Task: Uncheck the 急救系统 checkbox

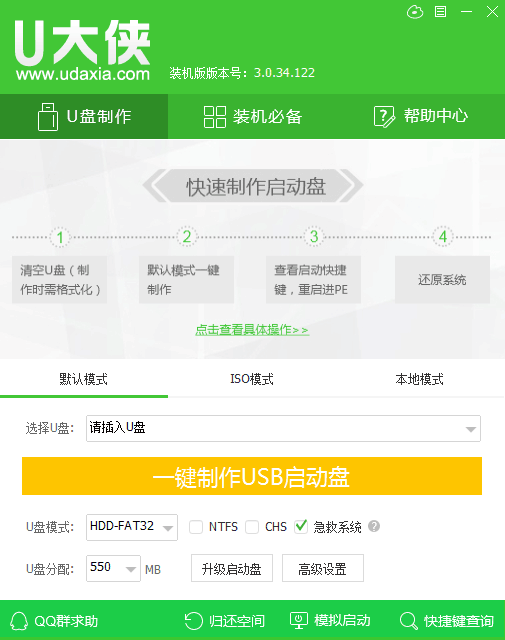Action: coord(301,527)
